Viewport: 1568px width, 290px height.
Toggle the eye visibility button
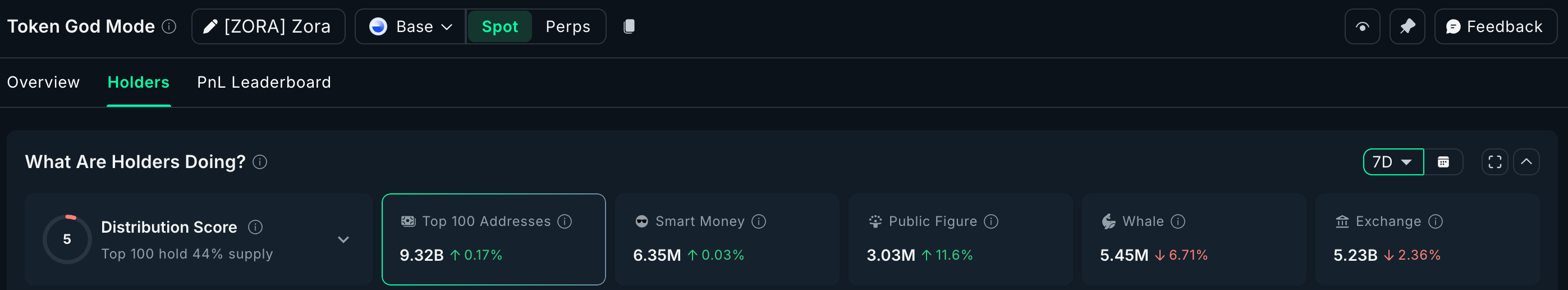click(1362, 27)
